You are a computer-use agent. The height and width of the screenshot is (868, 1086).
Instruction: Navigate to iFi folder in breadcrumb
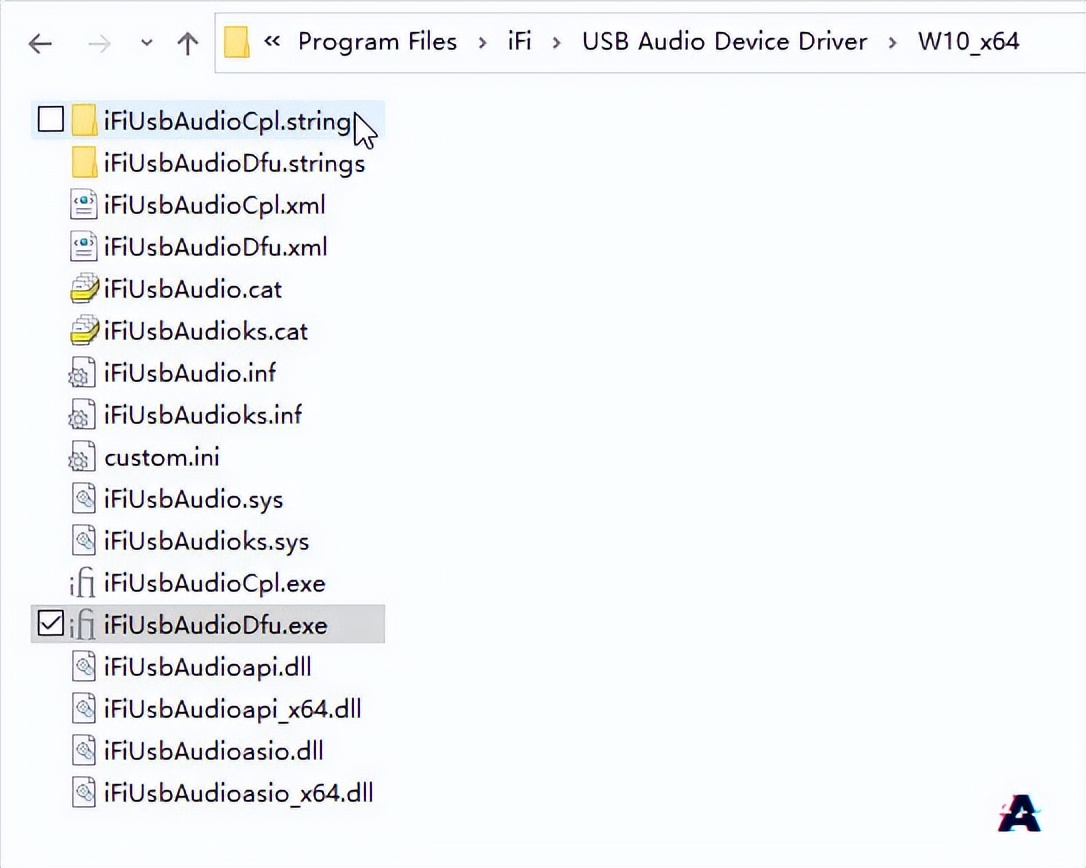coord(519,42)
